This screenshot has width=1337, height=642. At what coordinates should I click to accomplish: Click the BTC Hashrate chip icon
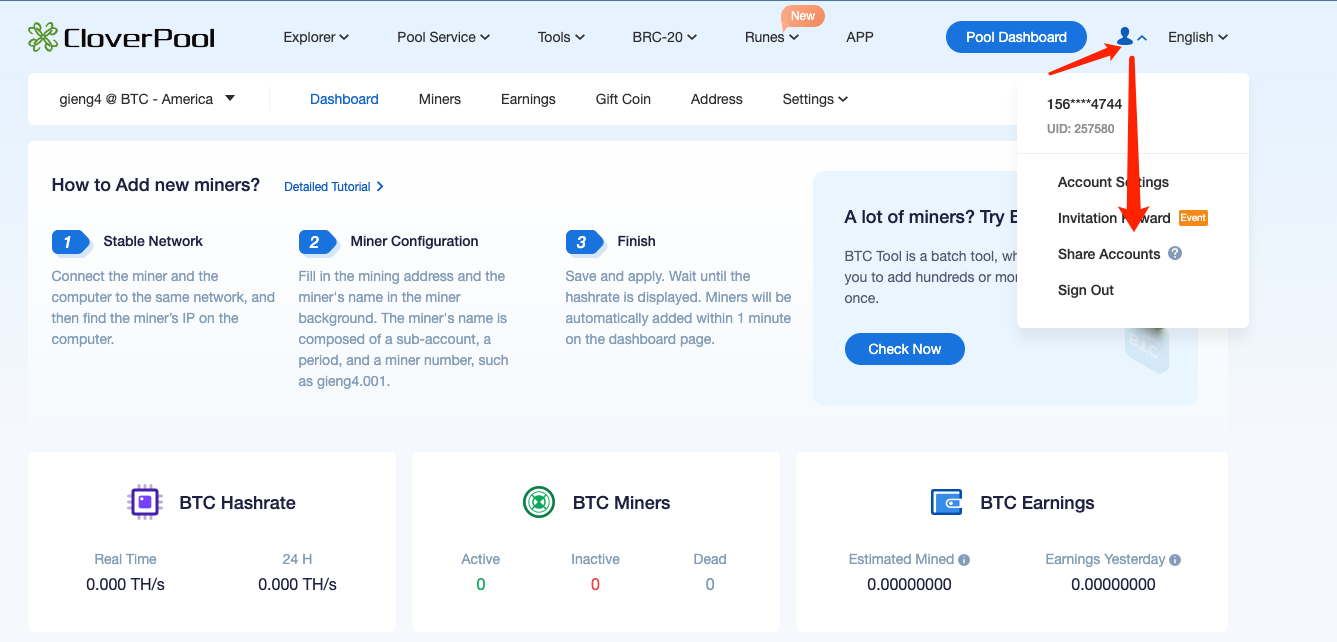pyautogui.click(x=145, y=502)
